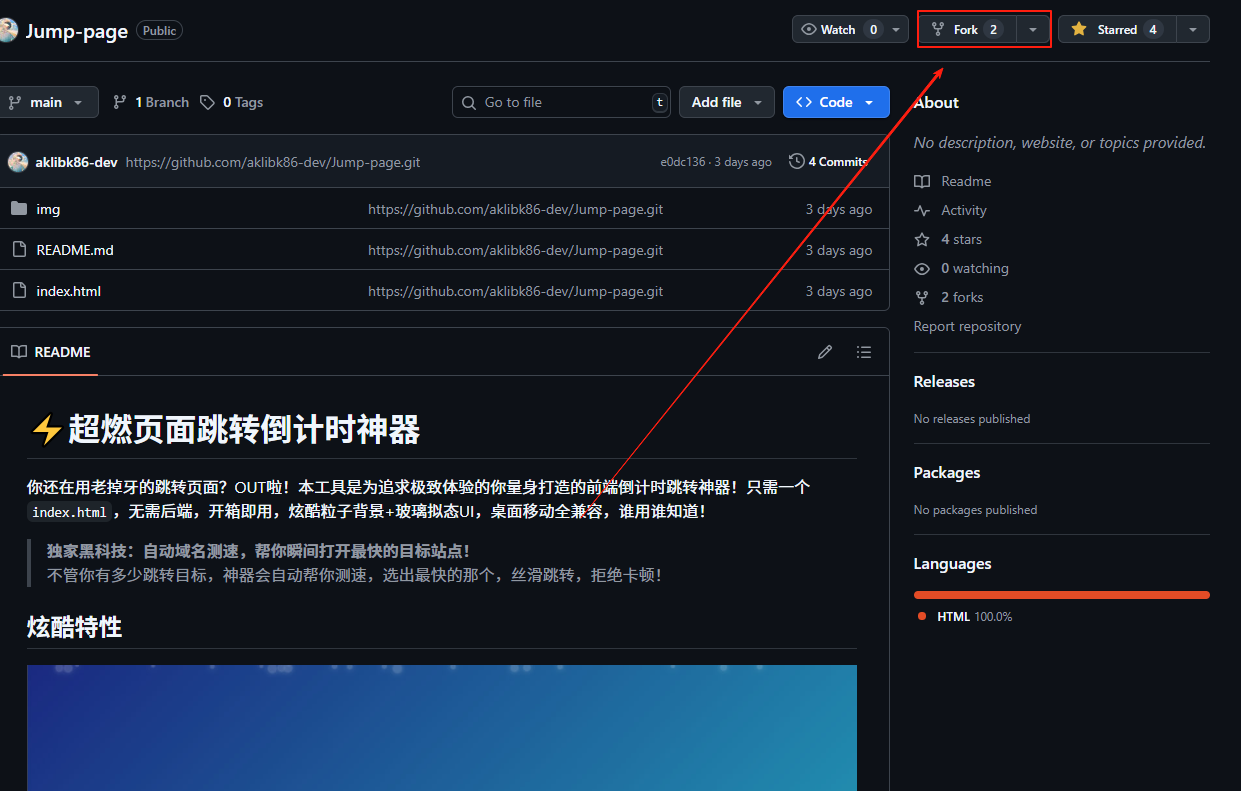Open the Activity link

[x=950, y=210]
